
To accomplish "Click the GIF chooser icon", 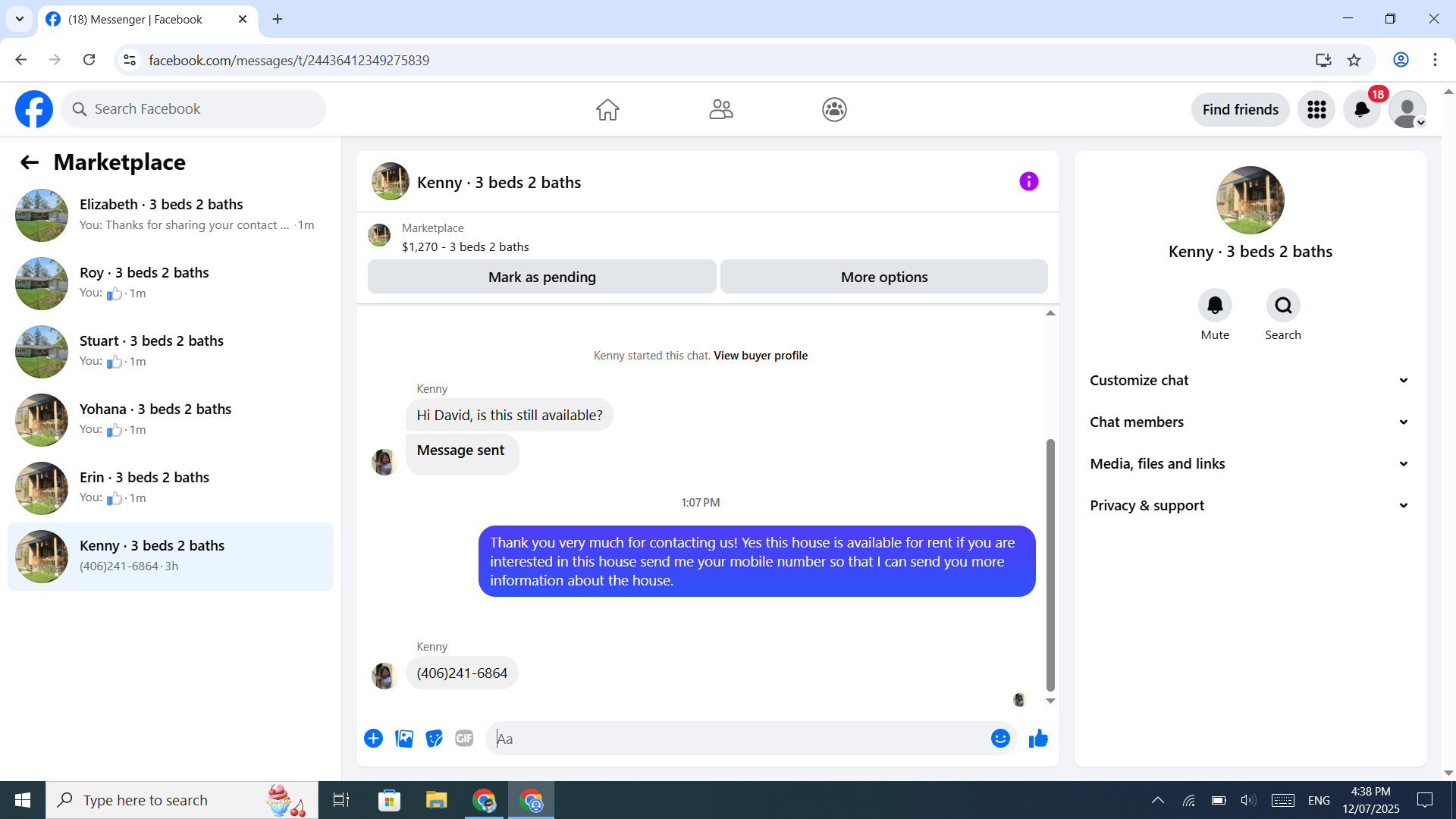I will (464, 739).
